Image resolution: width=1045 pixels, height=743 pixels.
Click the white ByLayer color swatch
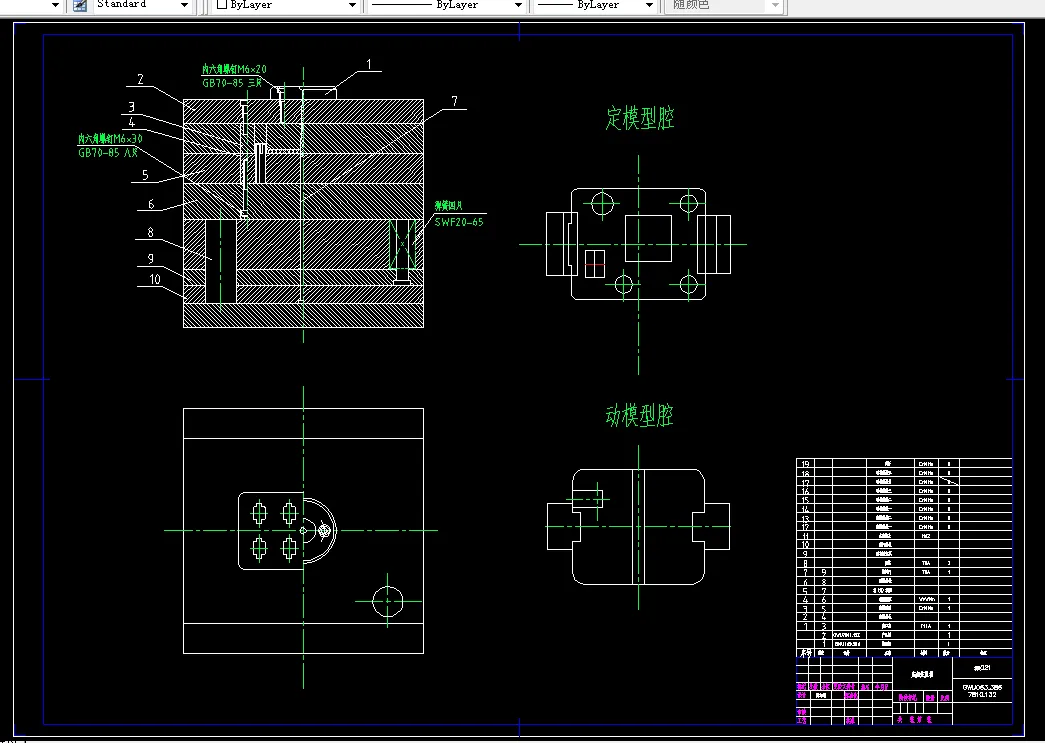[x=222, y=5]
